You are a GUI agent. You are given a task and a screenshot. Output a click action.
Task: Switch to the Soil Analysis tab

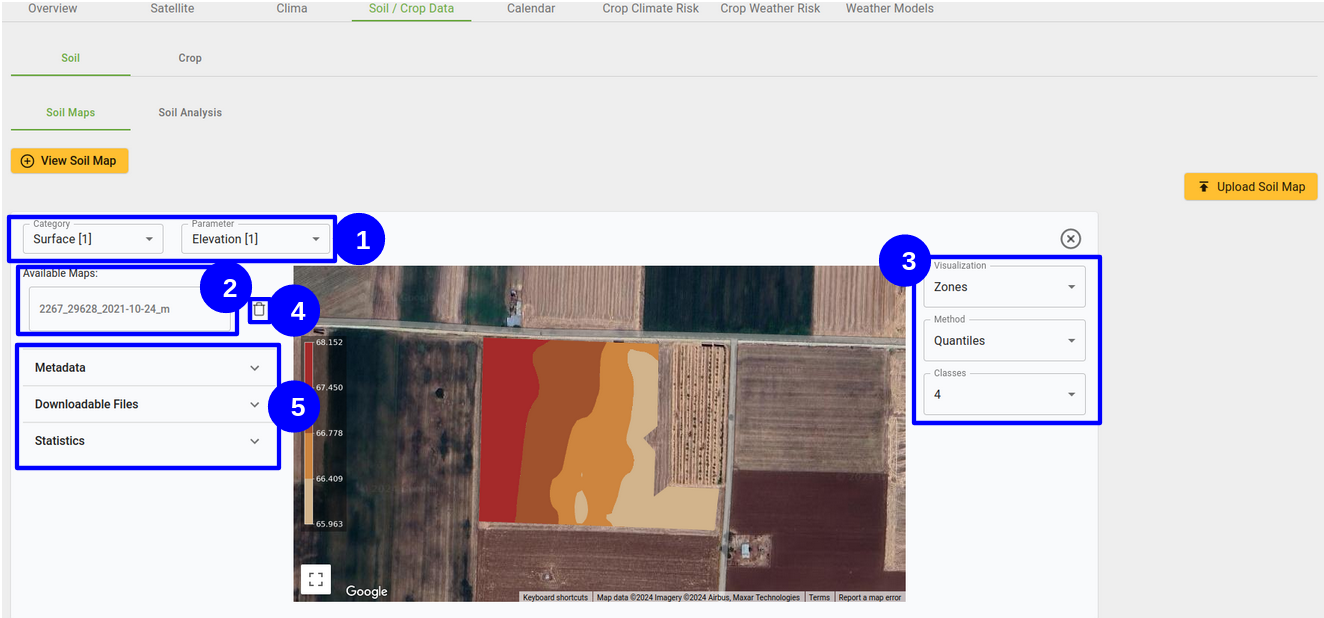[x=190, y=113]
